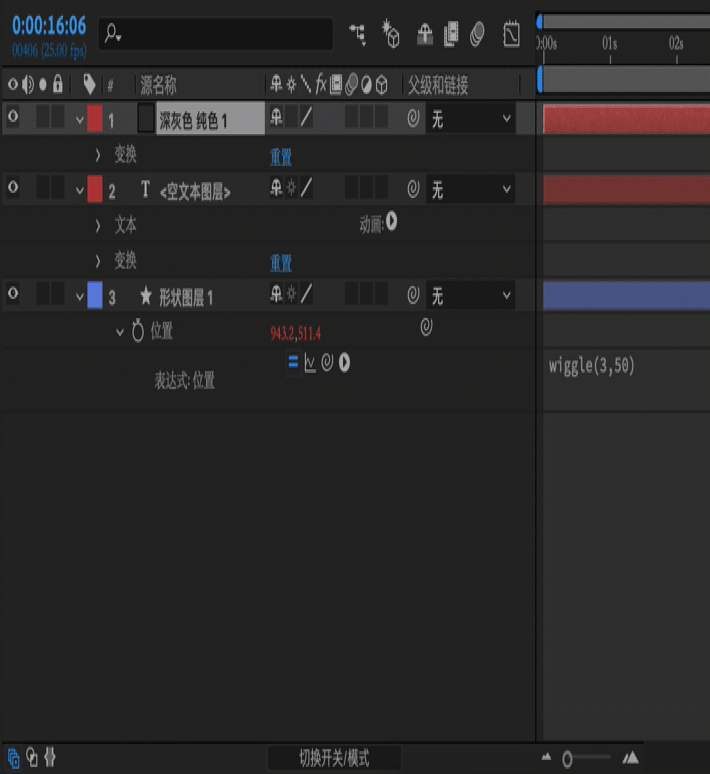Collapse the 位置 property arrow
Viewport: 710px width, 774px height.
click(119, 333)
